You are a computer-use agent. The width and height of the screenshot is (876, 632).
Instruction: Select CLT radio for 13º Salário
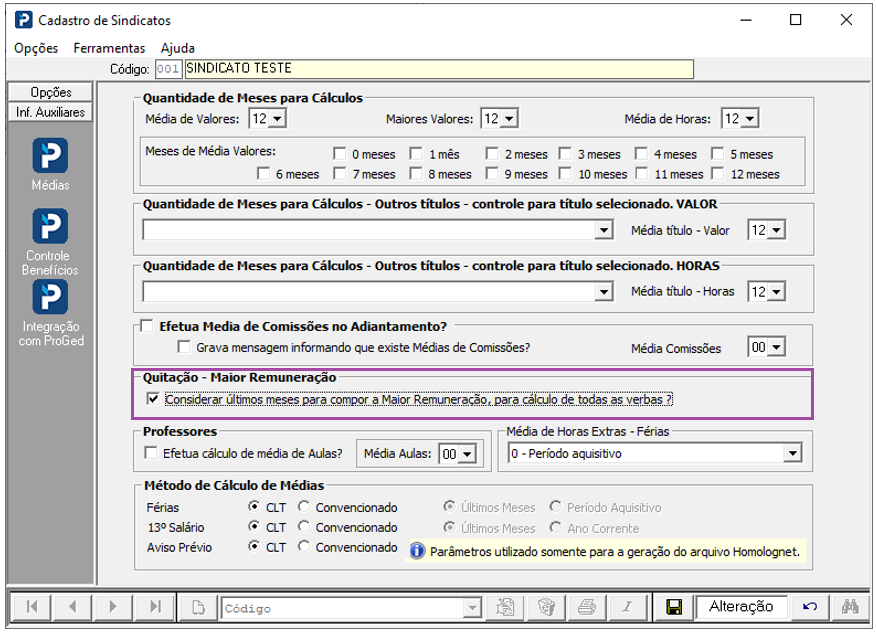[x=254, y=526]
